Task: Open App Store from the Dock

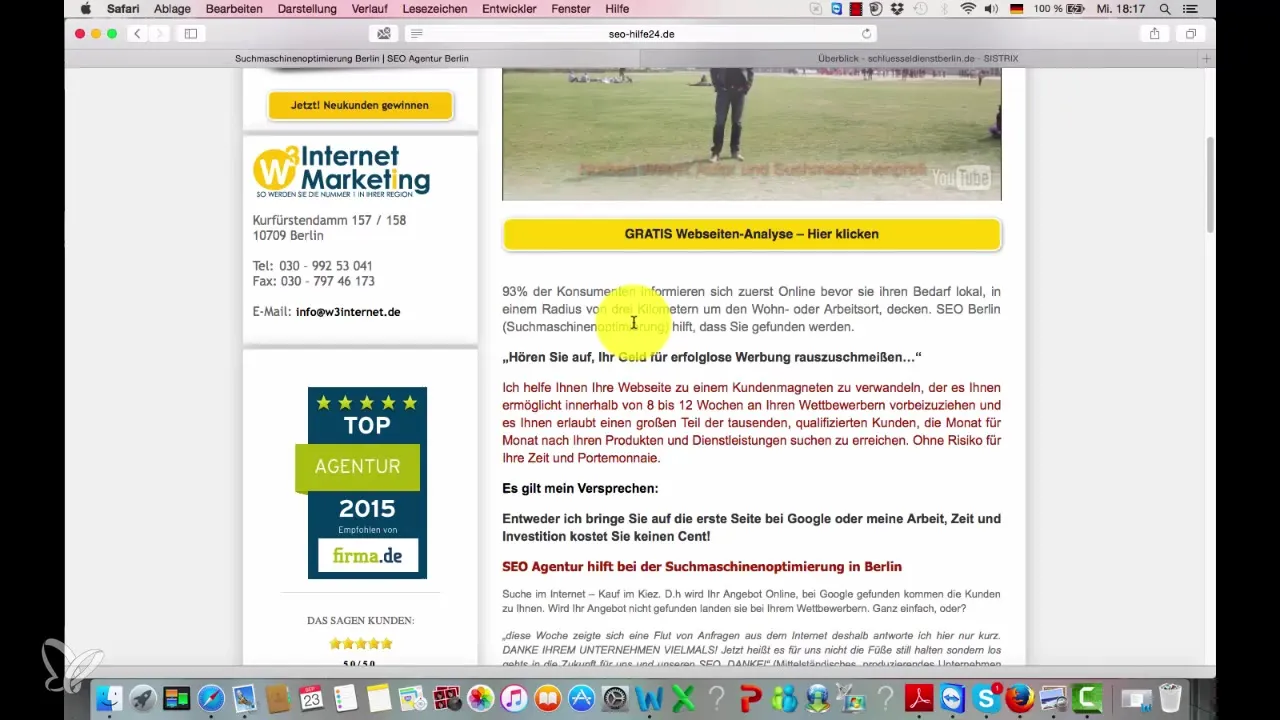Action: coord(581,698)
